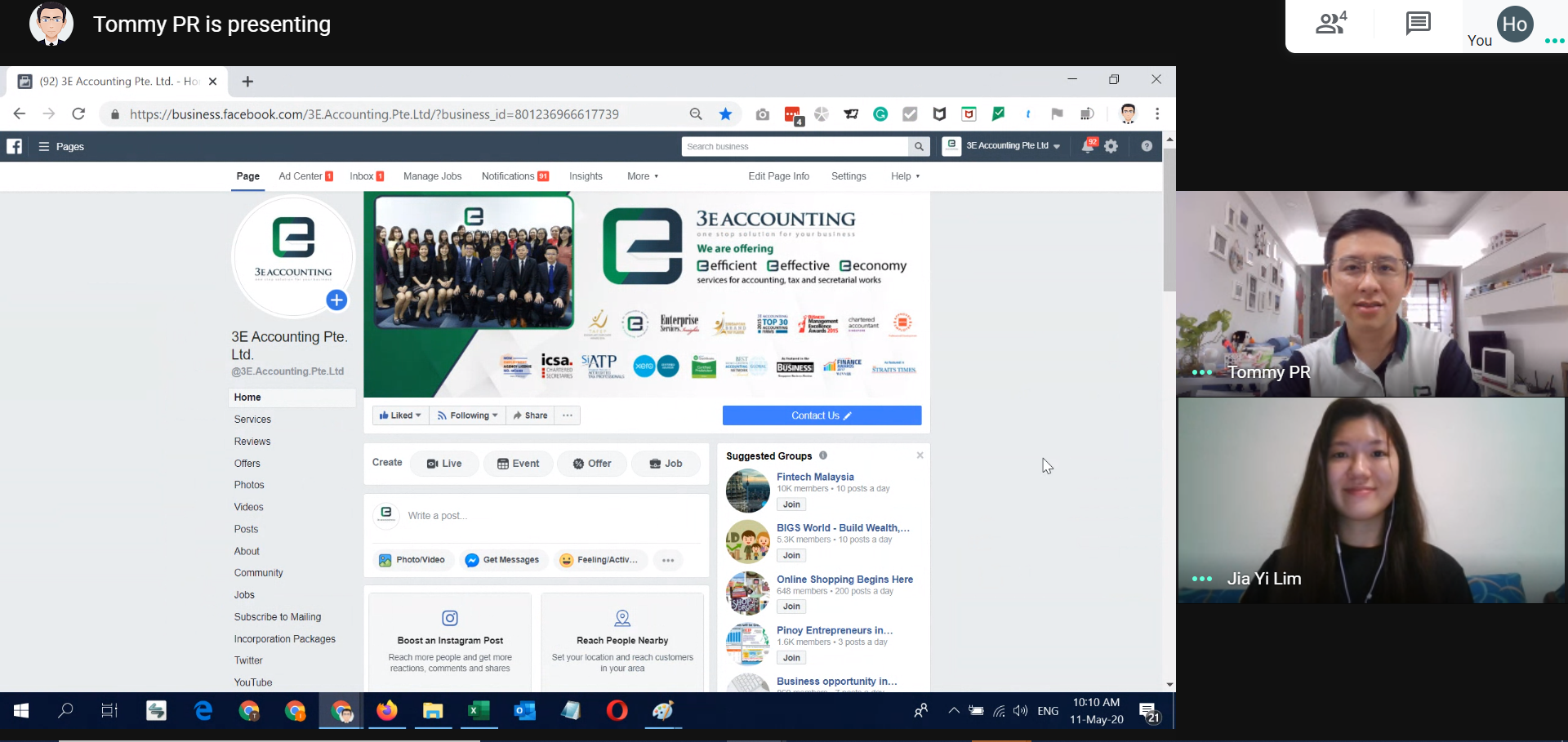Open participants list in meeting bar
The width and height of the screenshot is (1568, 742).
[1331, 24]
